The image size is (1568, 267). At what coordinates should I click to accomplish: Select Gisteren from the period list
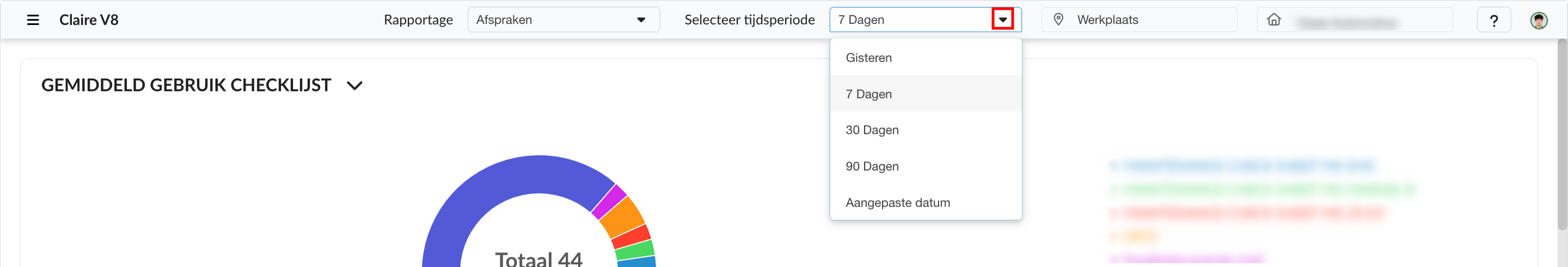point(868,58)
